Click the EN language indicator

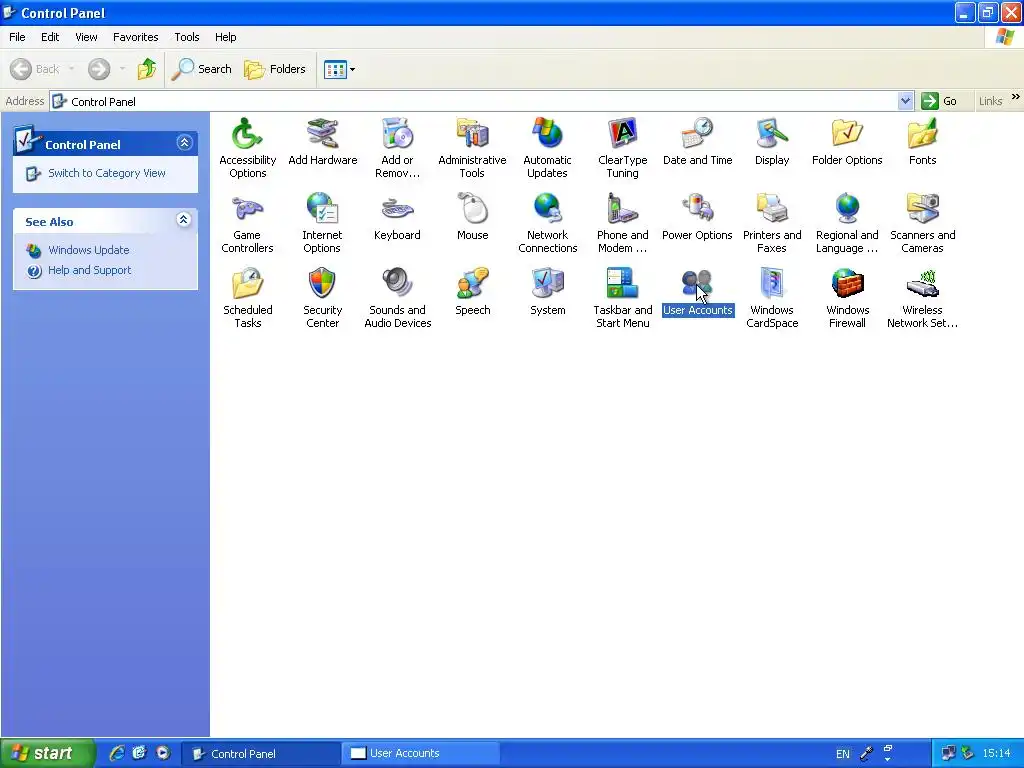point(842,754)
